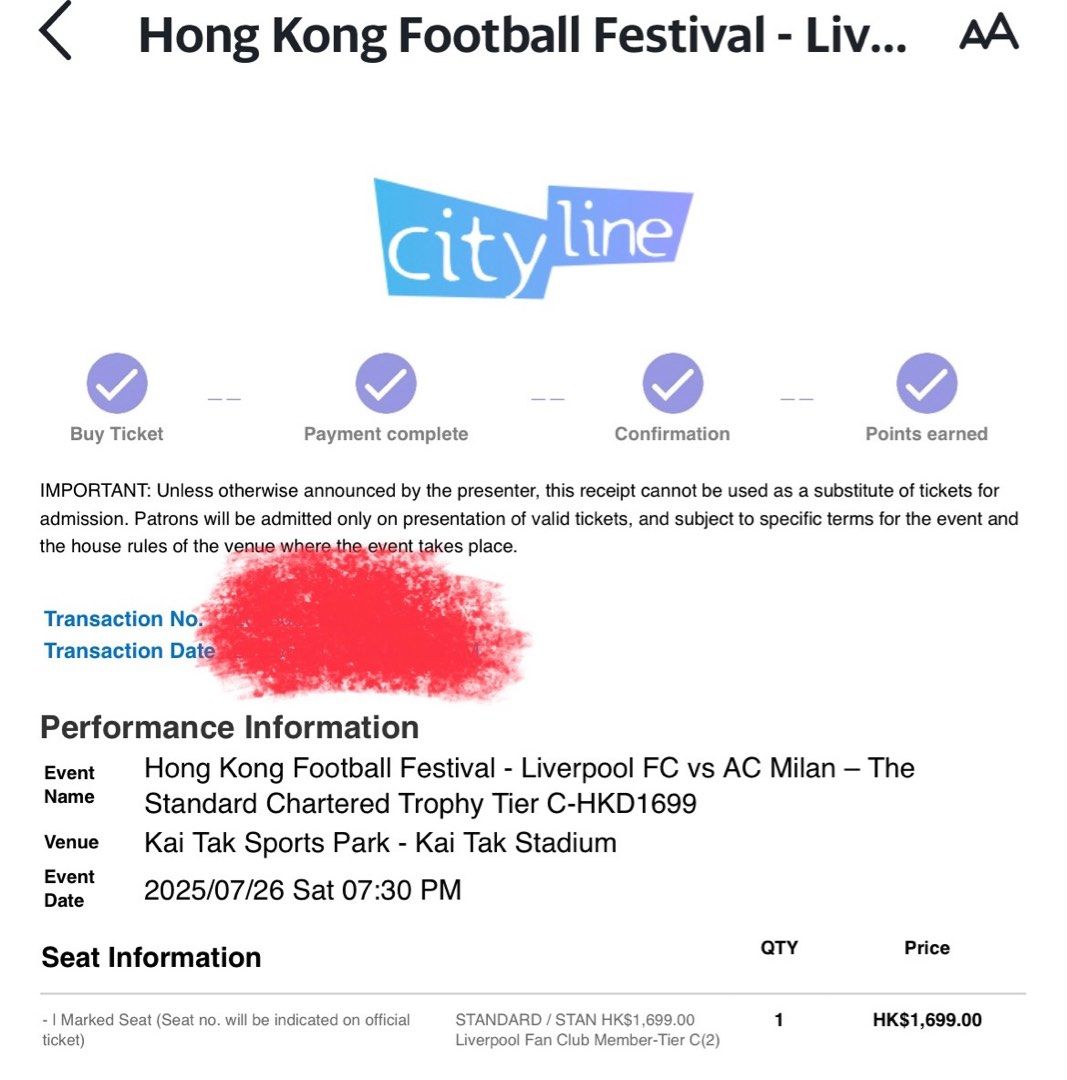1067x1080 pixels.
Task: Switch to the Confirmation step label
Action: (672, 434)
